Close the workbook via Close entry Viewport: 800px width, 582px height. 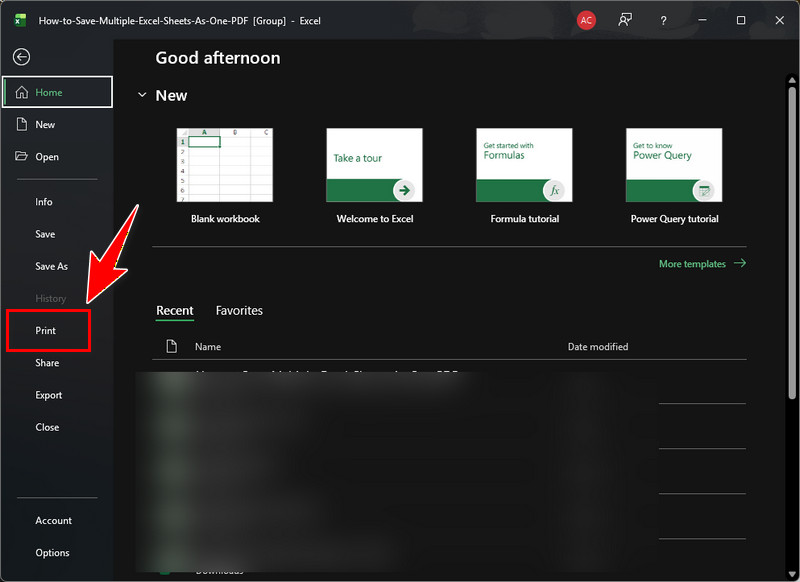click(x=47, y=427)
